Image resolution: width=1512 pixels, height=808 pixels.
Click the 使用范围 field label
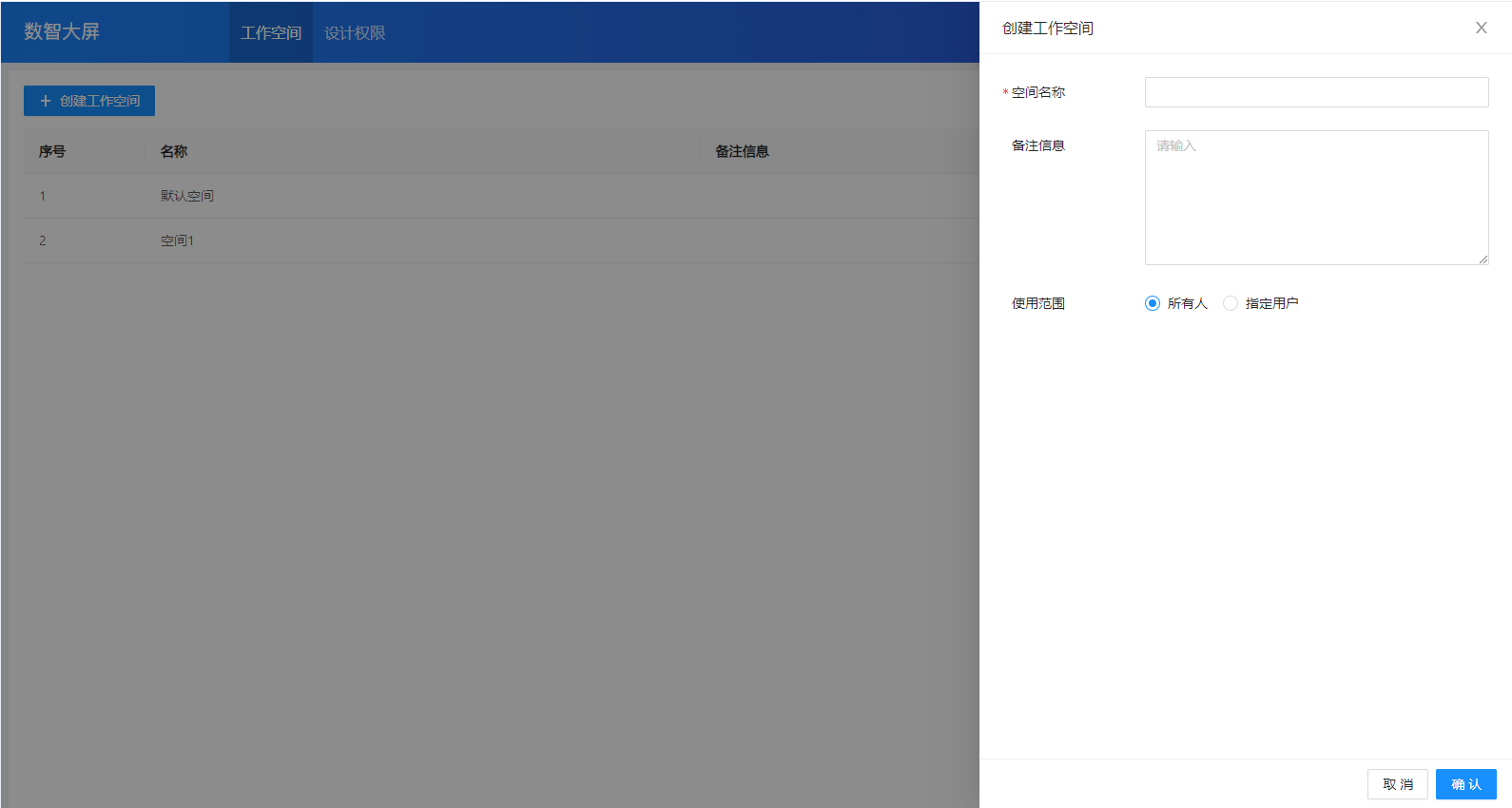[1037, 303]
